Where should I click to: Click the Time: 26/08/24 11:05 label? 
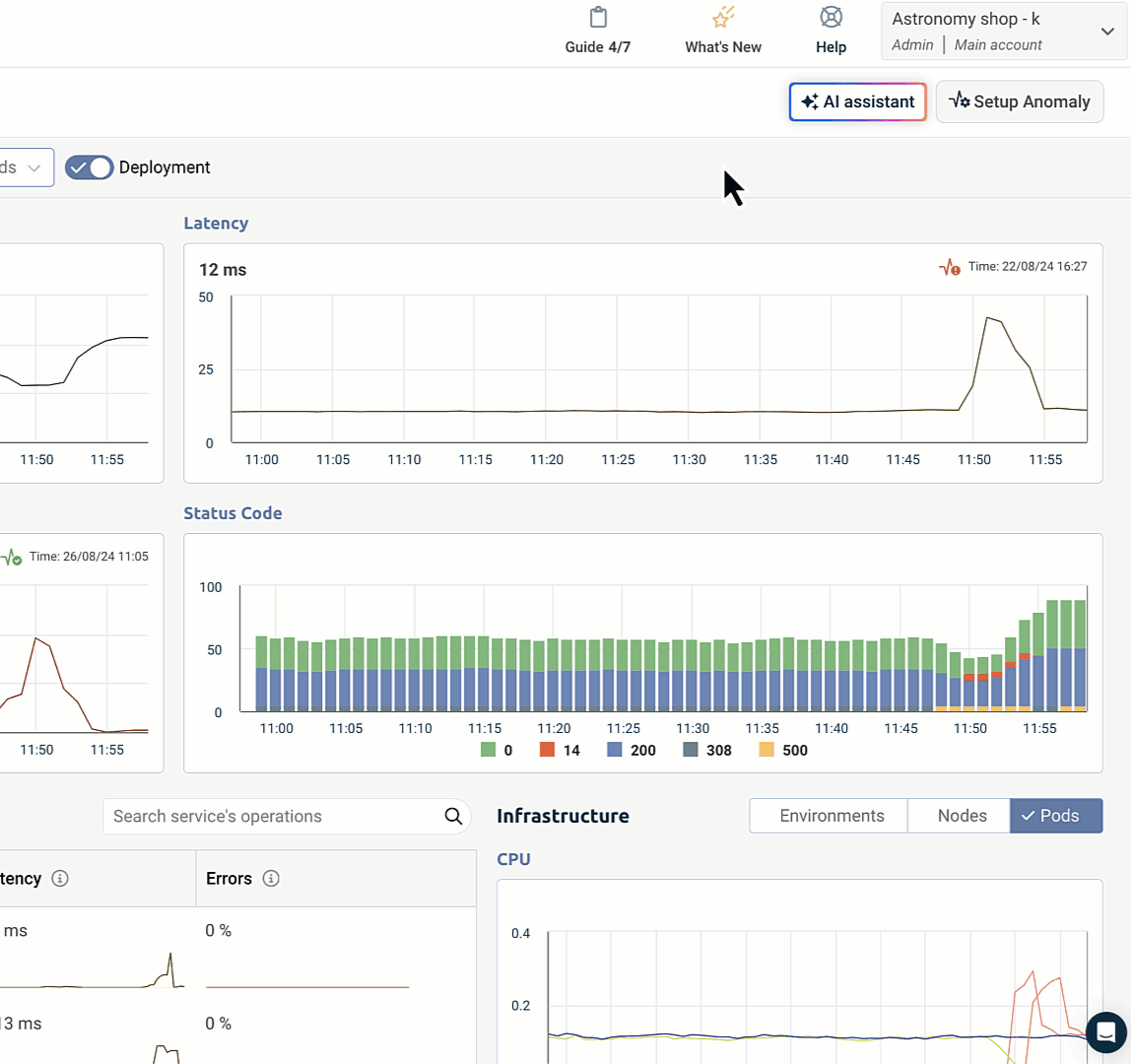pyautogui.click(x=89, y=557)
